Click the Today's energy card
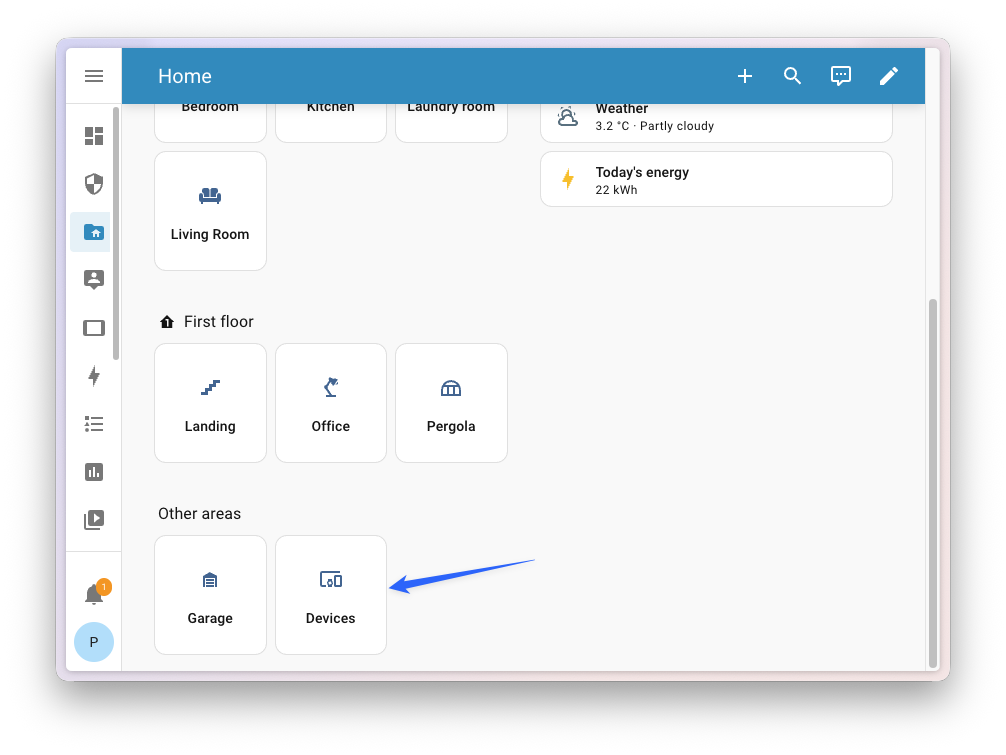 click(x=716, y=178)
